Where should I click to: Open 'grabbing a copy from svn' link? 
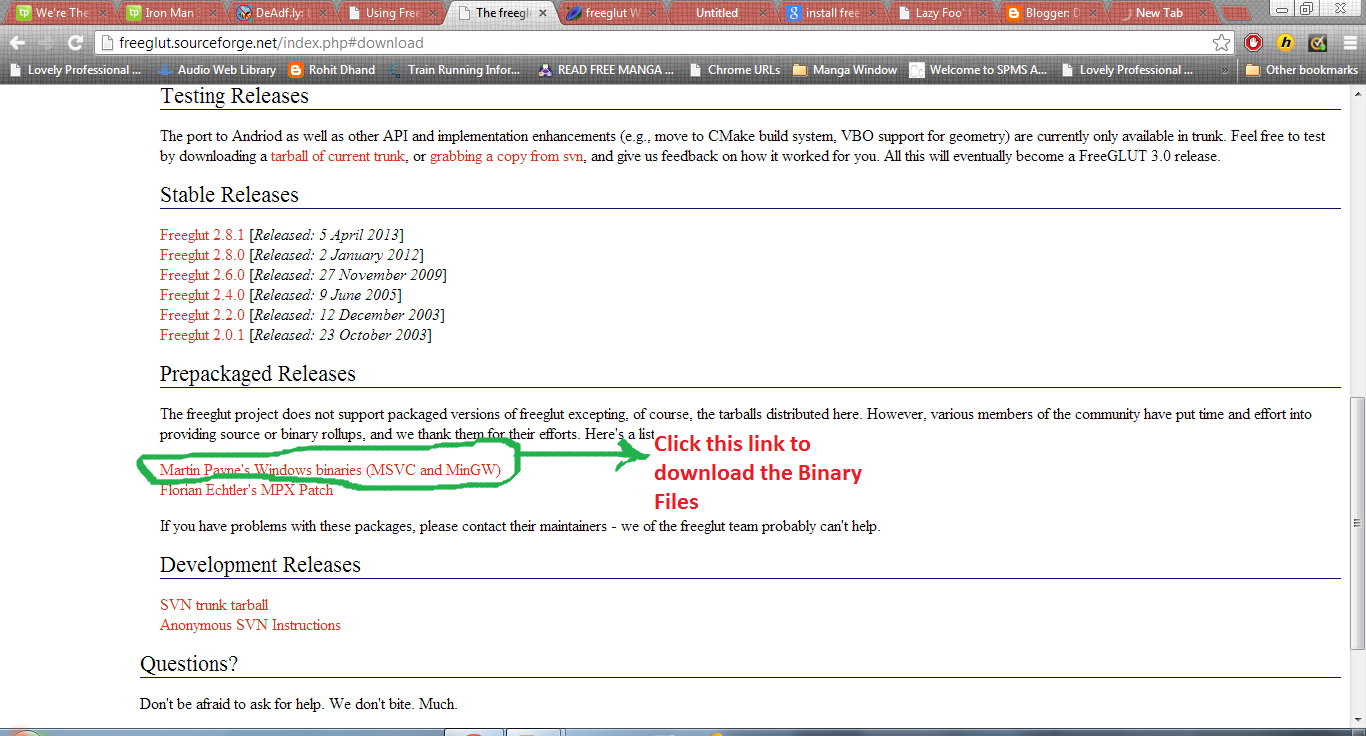click(507, 156)
